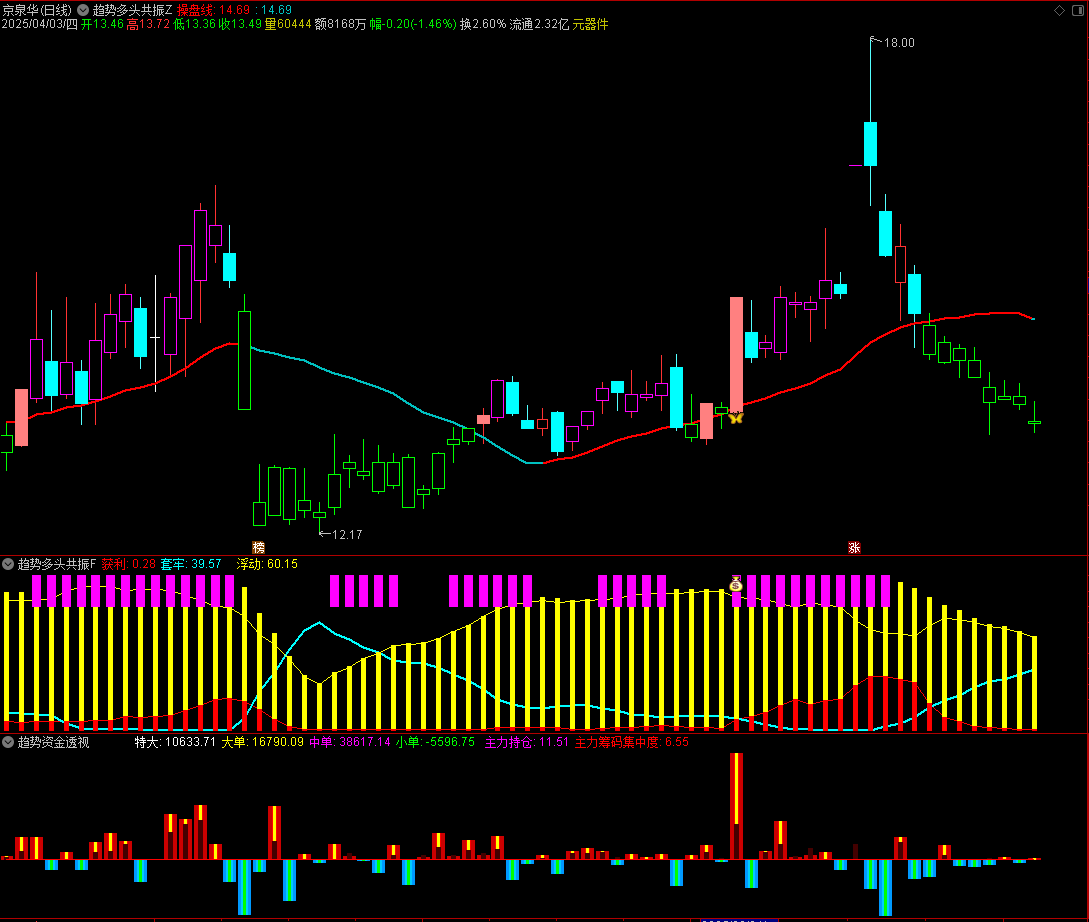Click the turnover rate 换2.60%

[483, 24]
